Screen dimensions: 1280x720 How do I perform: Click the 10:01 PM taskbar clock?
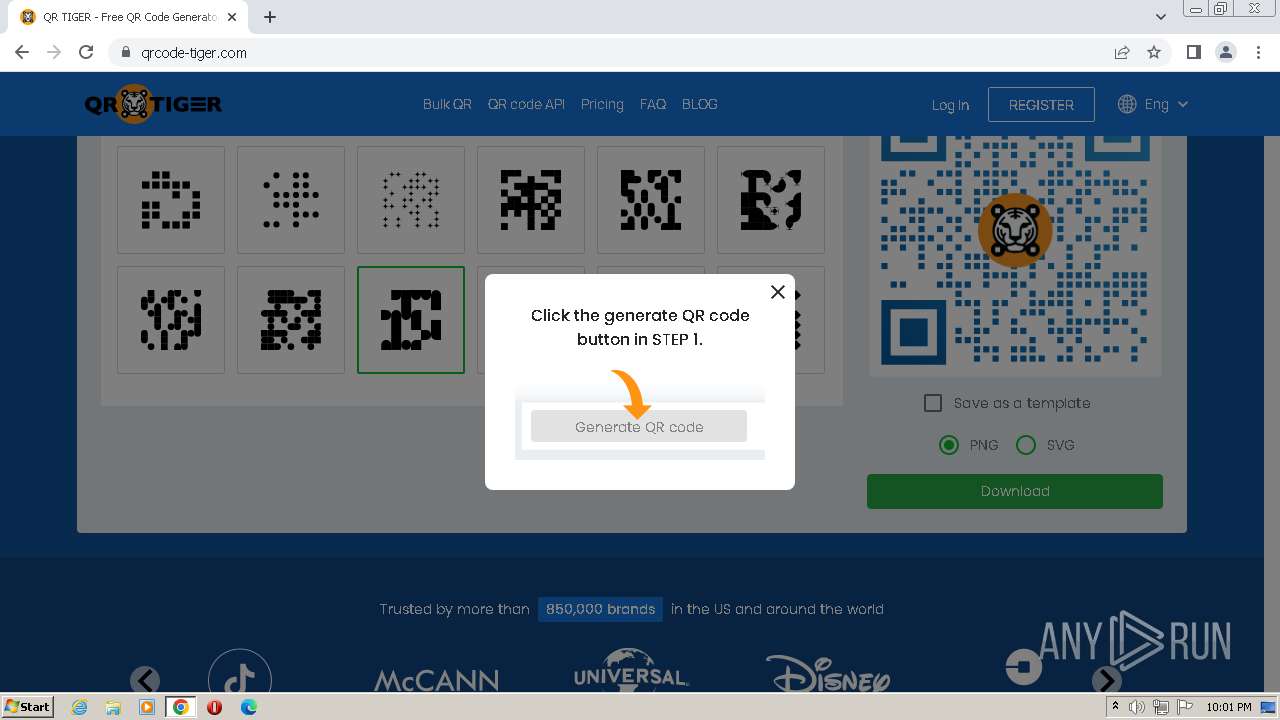(x=1229, y=707)
